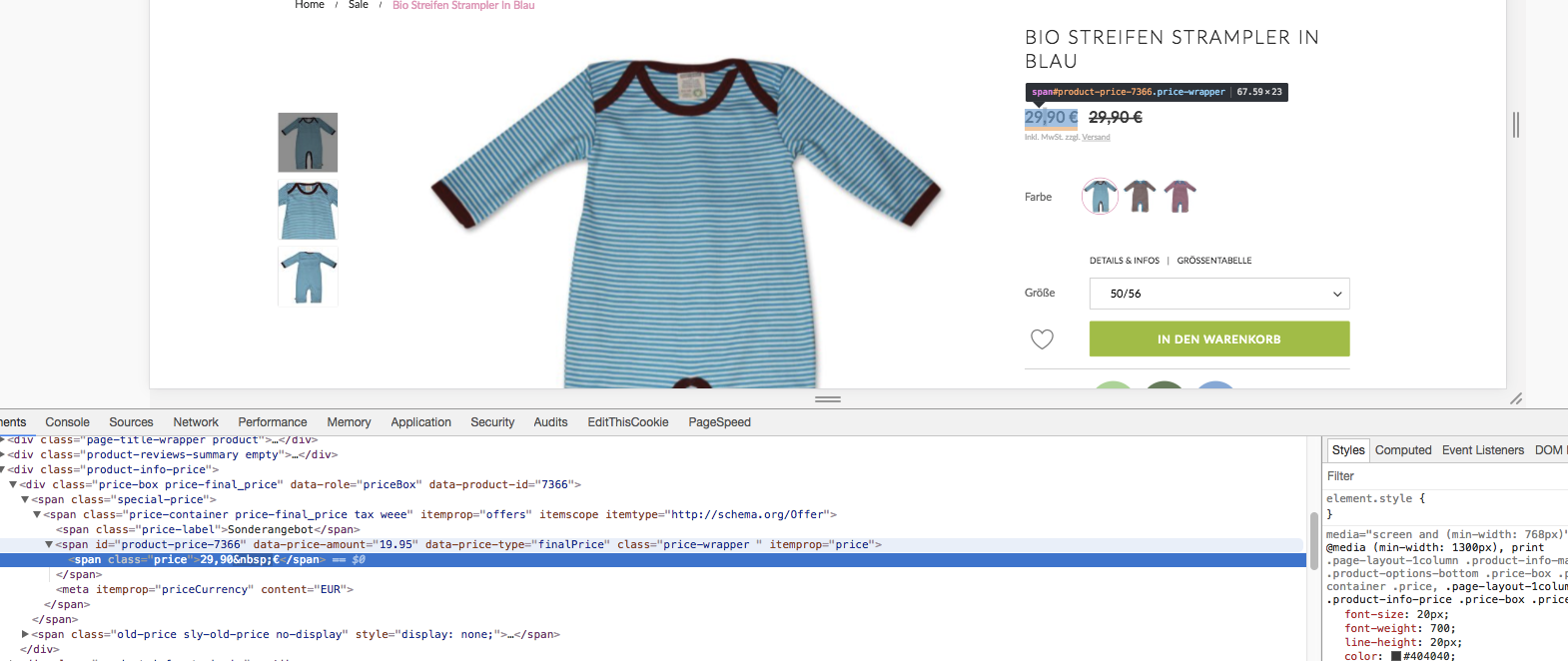Click the strikethrough old price 29,90 €
This screenshot has height=661, width=1568.
pos(1116,117)
